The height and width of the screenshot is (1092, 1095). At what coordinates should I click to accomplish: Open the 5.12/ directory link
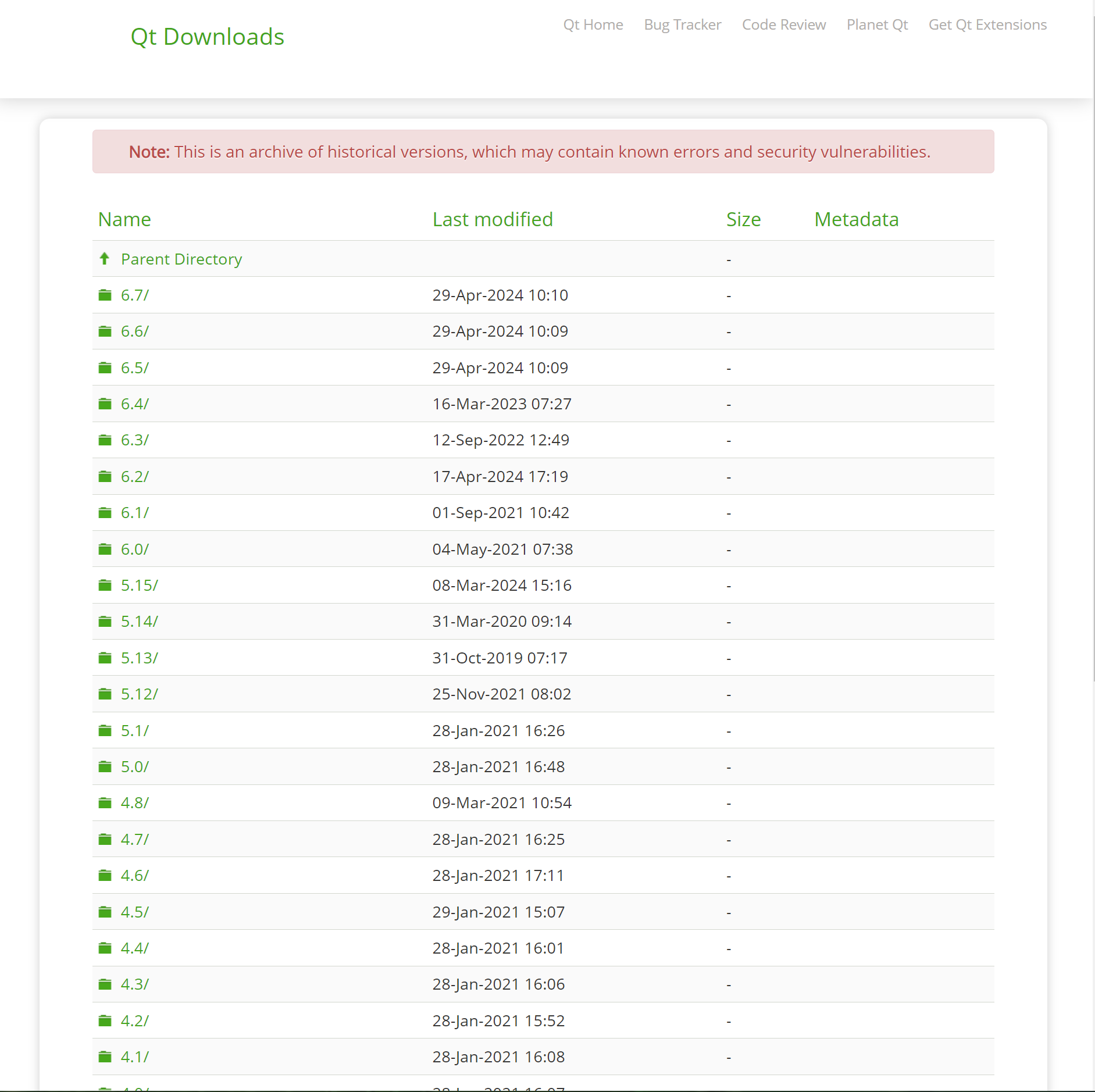(x=140, y=694)
